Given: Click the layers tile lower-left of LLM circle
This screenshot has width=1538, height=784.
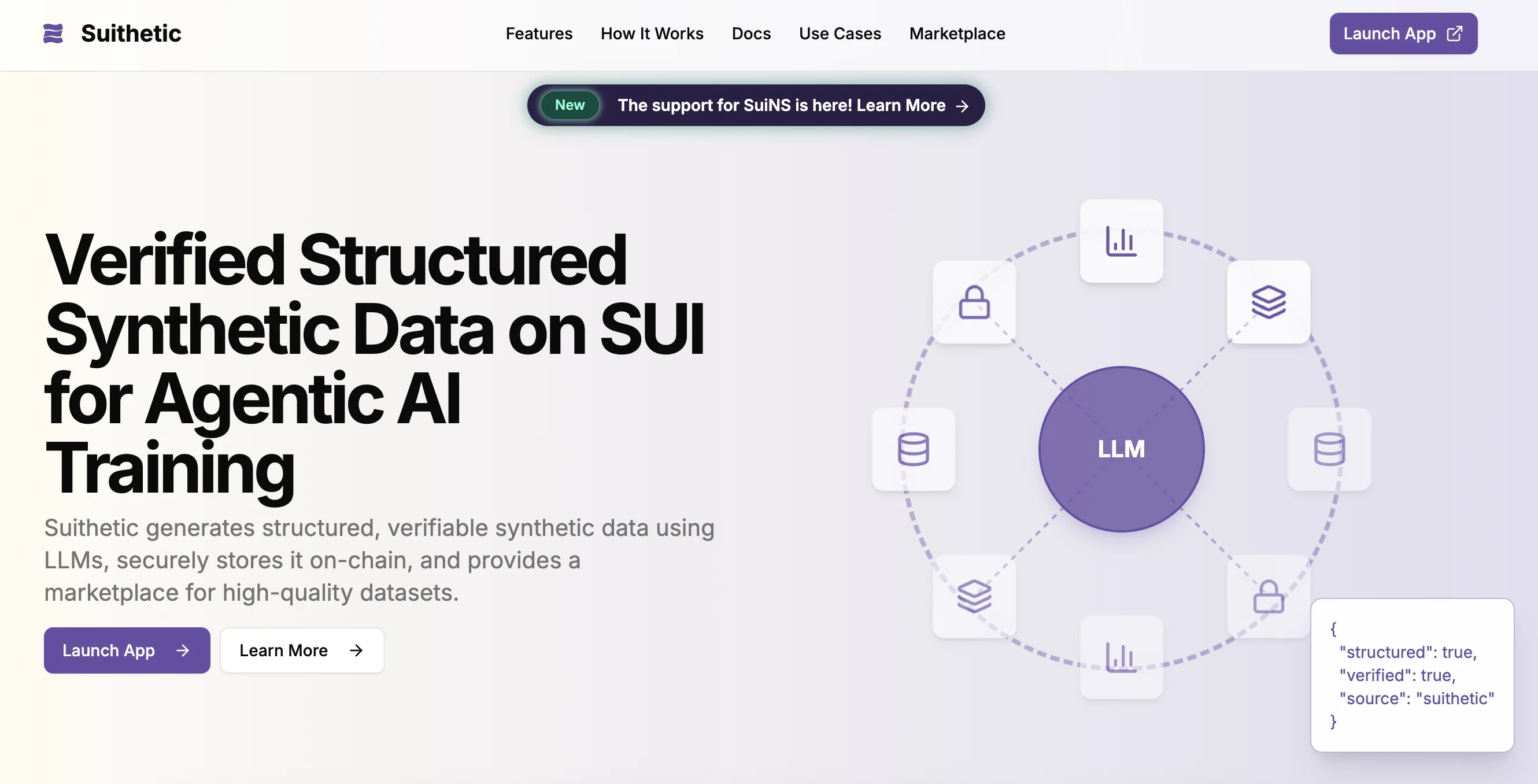Looking at the screenshot, I should [x=974, y=597].
